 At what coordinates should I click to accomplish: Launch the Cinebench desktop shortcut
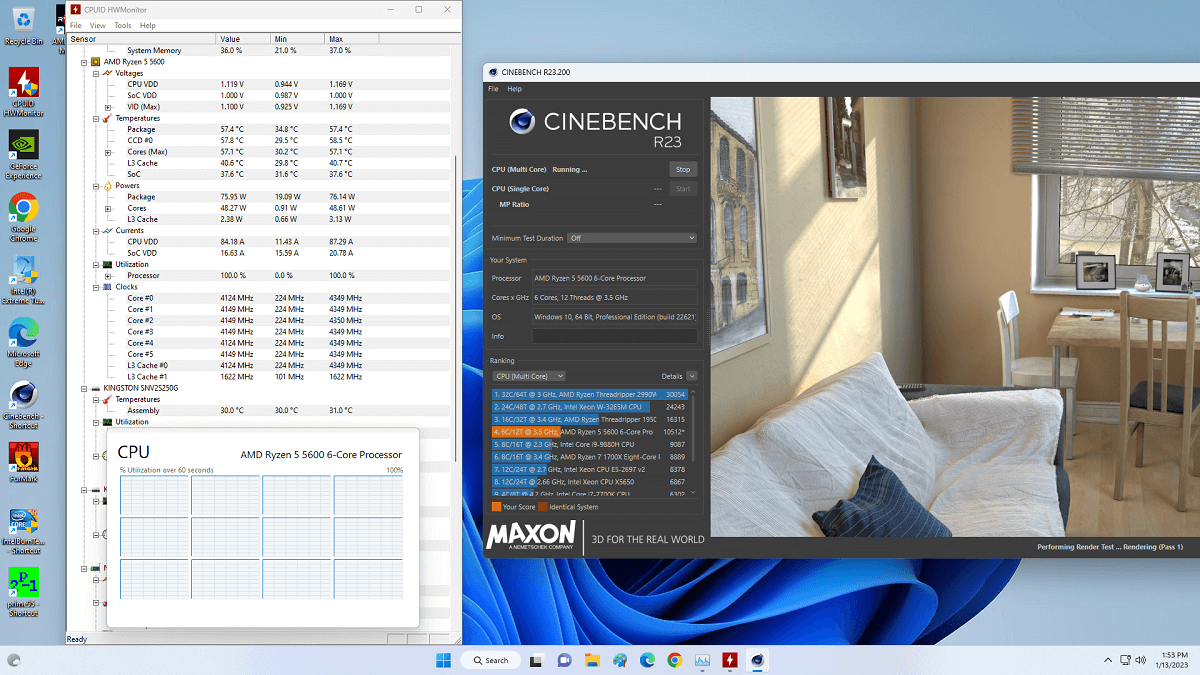[23, 405]
